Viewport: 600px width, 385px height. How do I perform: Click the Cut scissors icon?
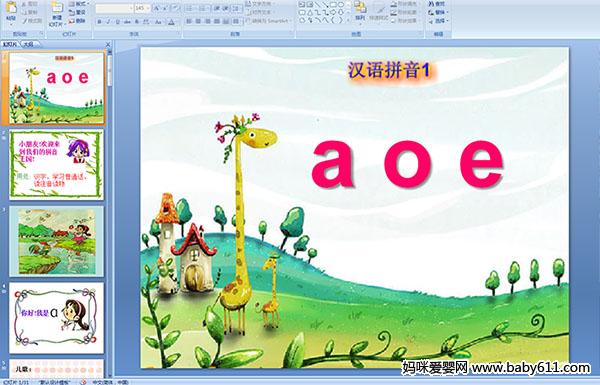tap(24, 4)
